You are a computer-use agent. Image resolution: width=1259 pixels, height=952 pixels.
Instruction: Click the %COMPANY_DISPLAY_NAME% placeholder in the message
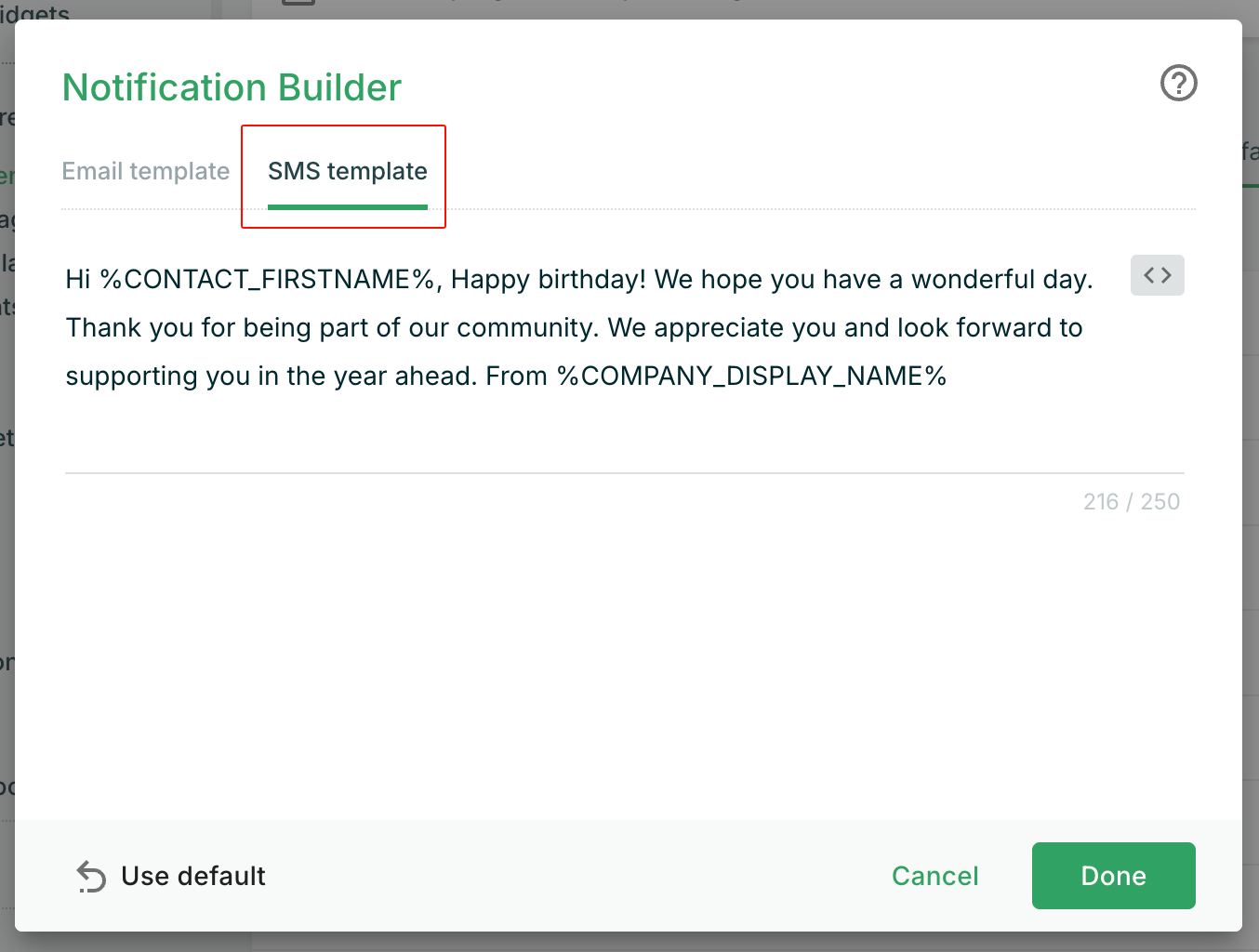[x=751, y=377]
